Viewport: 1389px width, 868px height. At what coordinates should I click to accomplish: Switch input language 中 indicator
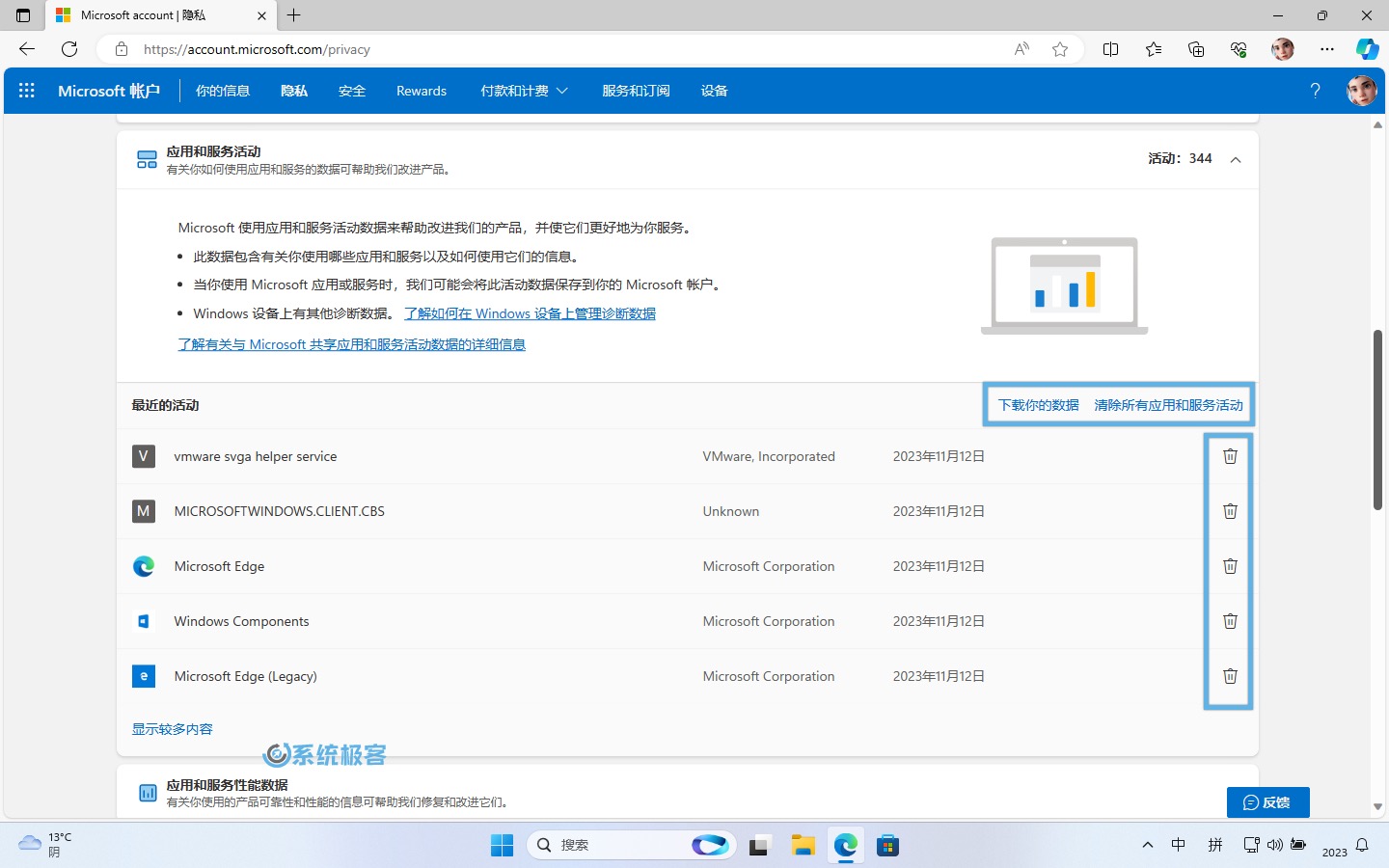pos(1179,845)
